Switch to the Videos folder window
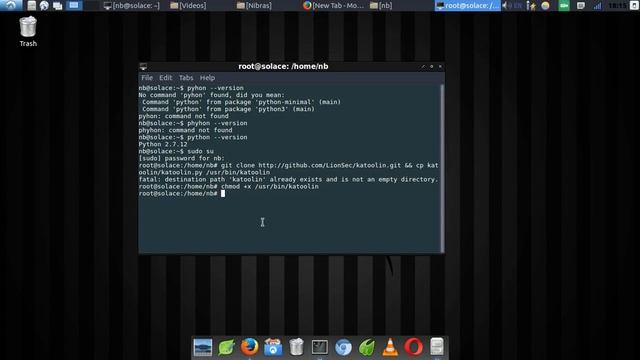 tap(188, 5)
